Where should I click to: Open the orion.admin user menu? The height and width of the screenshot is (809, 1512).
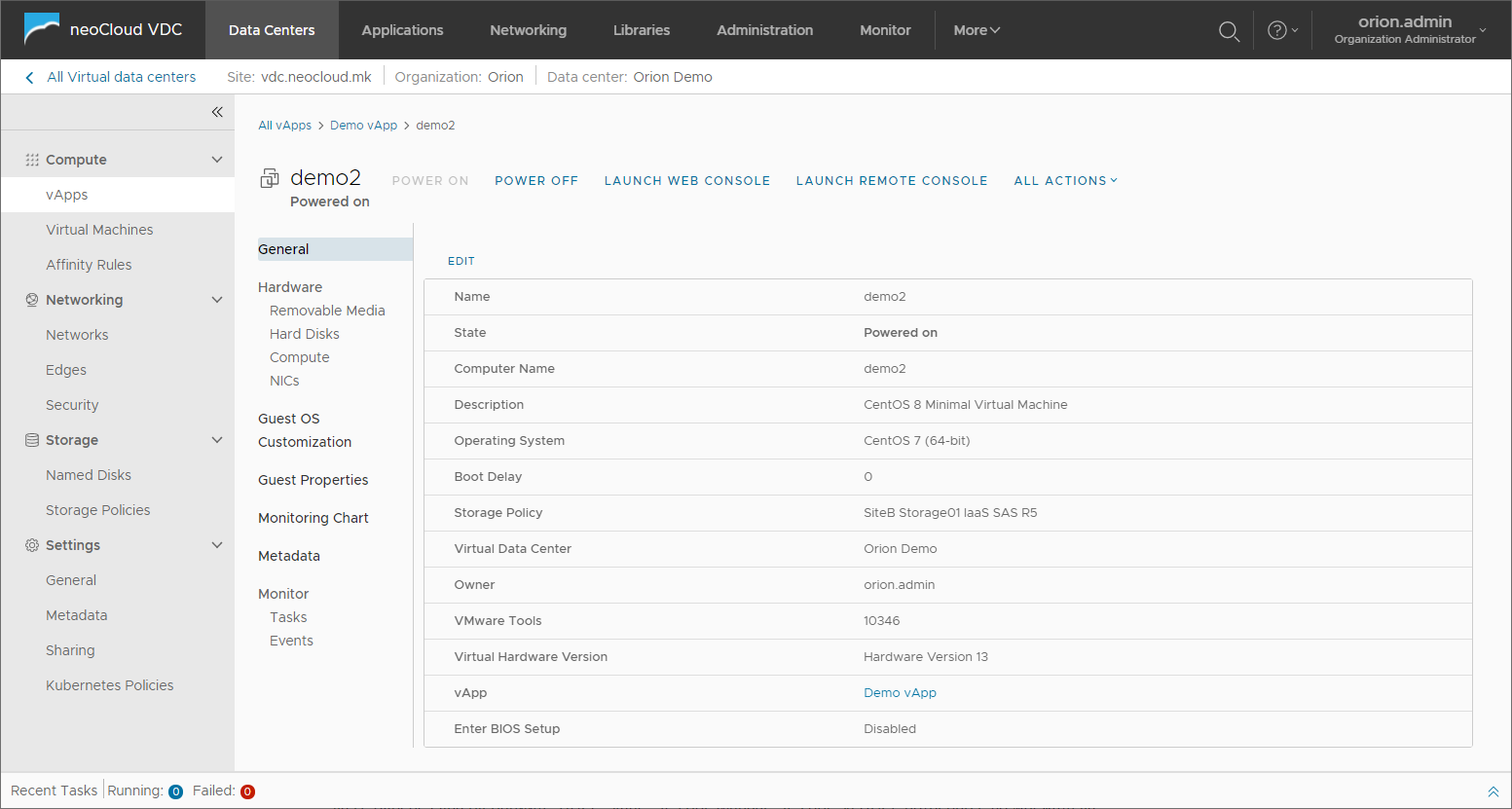pyautogui.click(x=1411, y=29)
